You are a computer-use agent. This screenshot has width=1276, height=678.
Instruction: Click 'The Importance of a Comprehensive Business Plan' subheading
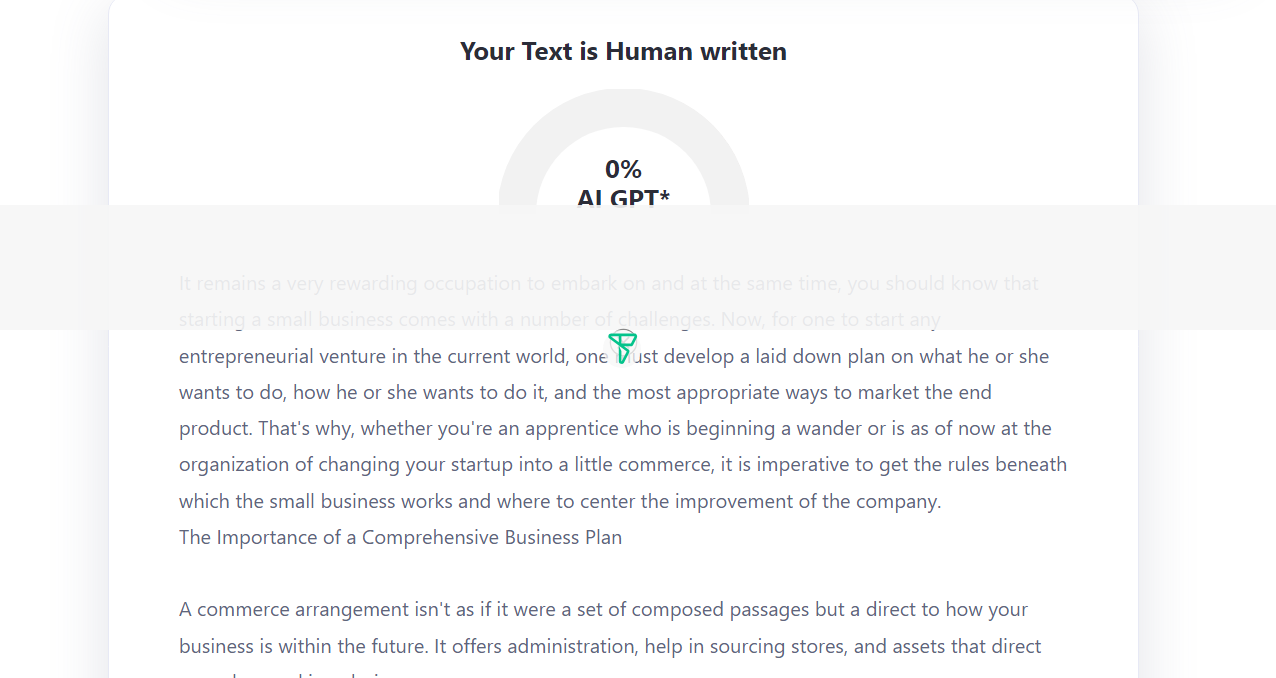[x=400, y=537]
